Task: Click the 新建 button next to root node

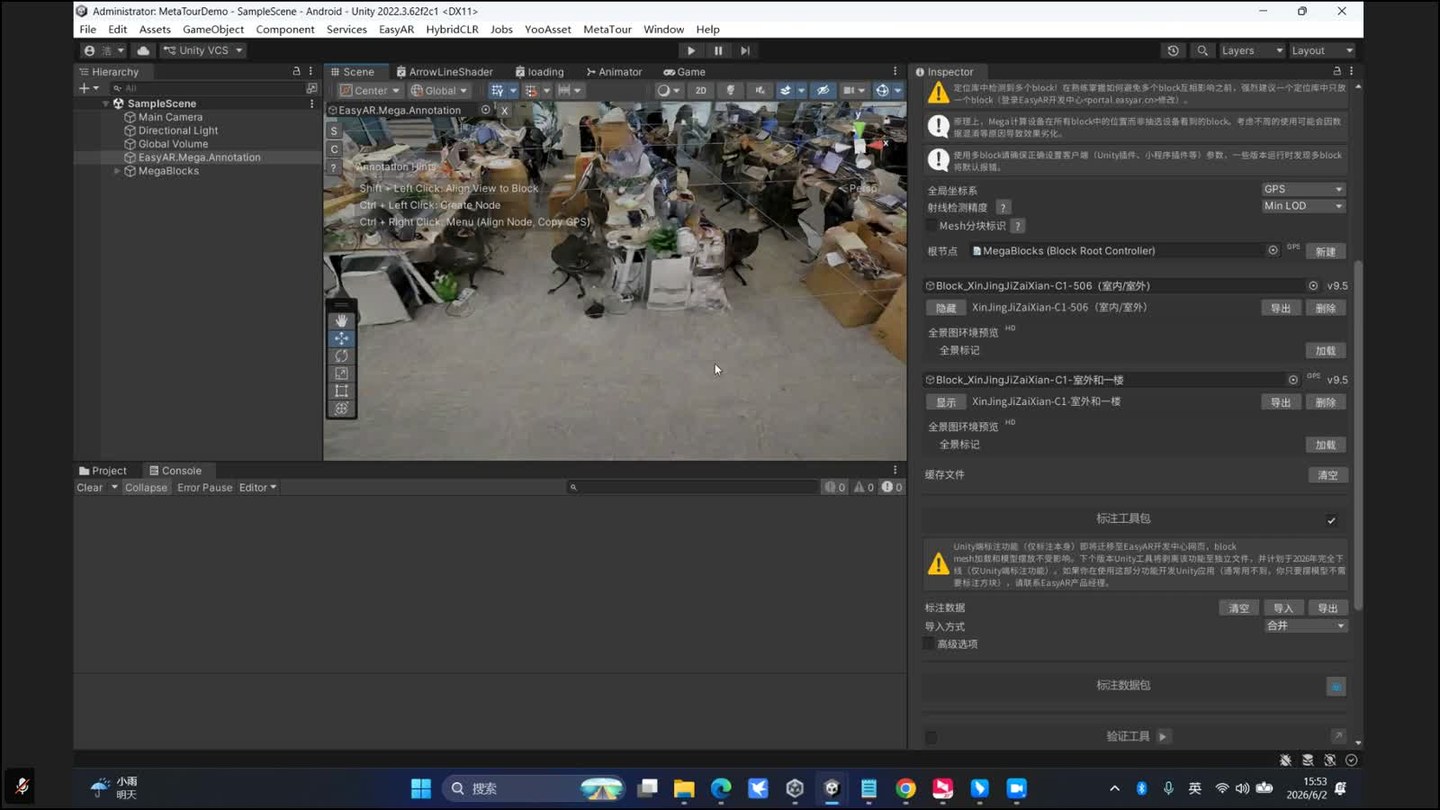Action: (1325, 251)
